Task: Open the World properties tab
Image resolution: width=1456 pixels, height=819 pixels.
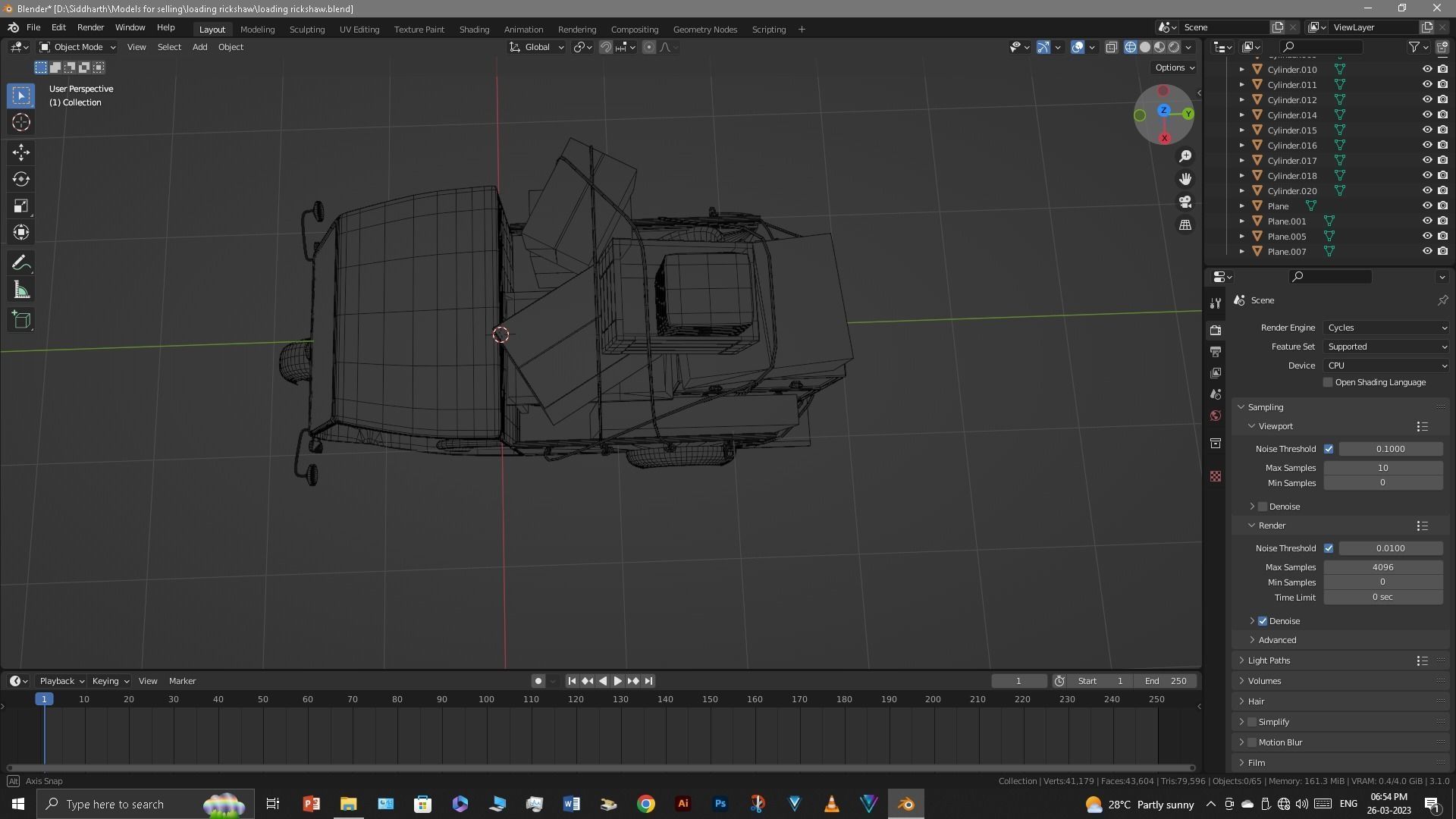Action: 1216,416
